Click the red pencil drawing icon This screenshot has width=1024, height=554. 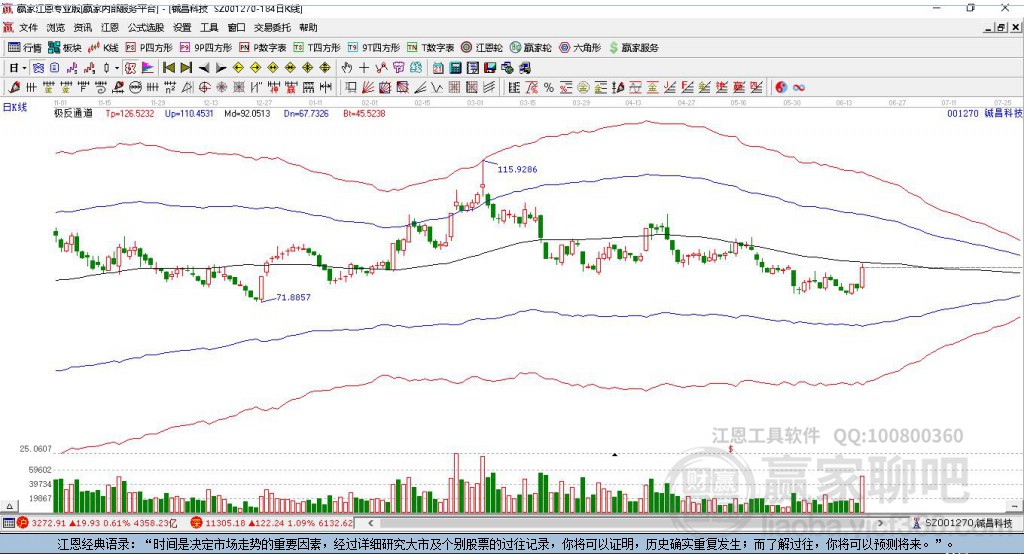(14, 88)
